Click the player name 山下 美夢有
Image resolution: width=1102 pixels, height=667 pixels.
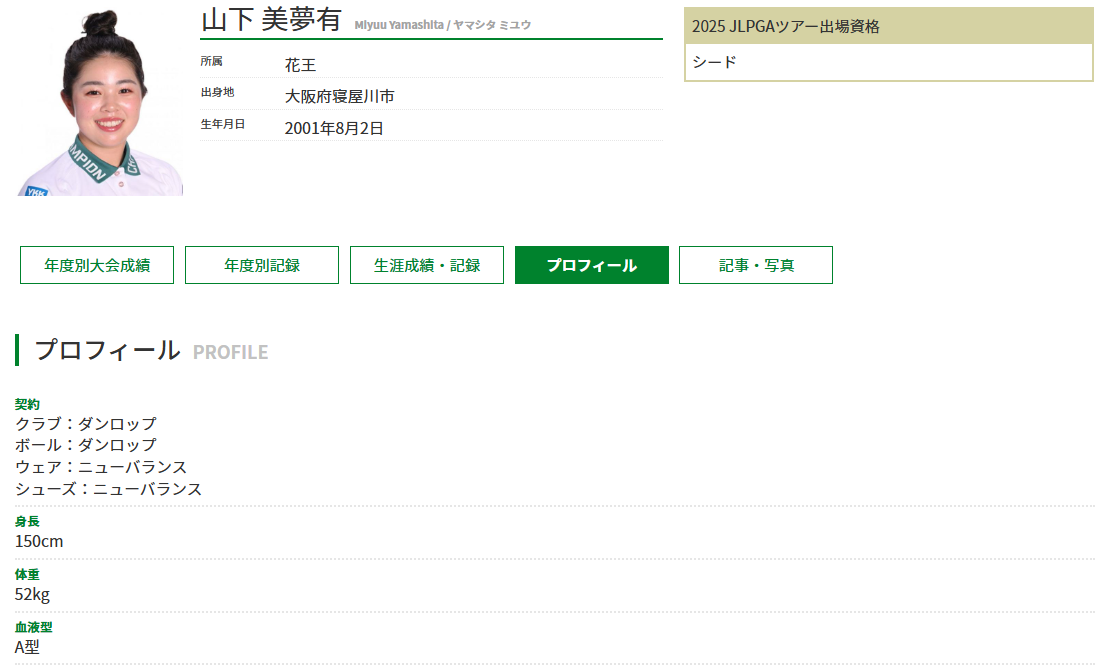click(x=271, y=19)
